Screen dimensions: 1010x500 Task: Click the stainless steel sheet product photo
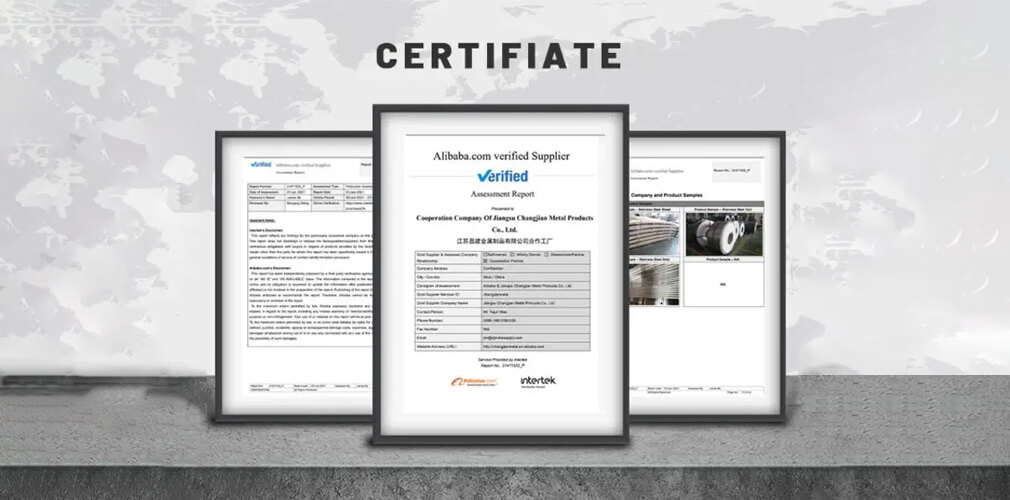tap(655, 232)
